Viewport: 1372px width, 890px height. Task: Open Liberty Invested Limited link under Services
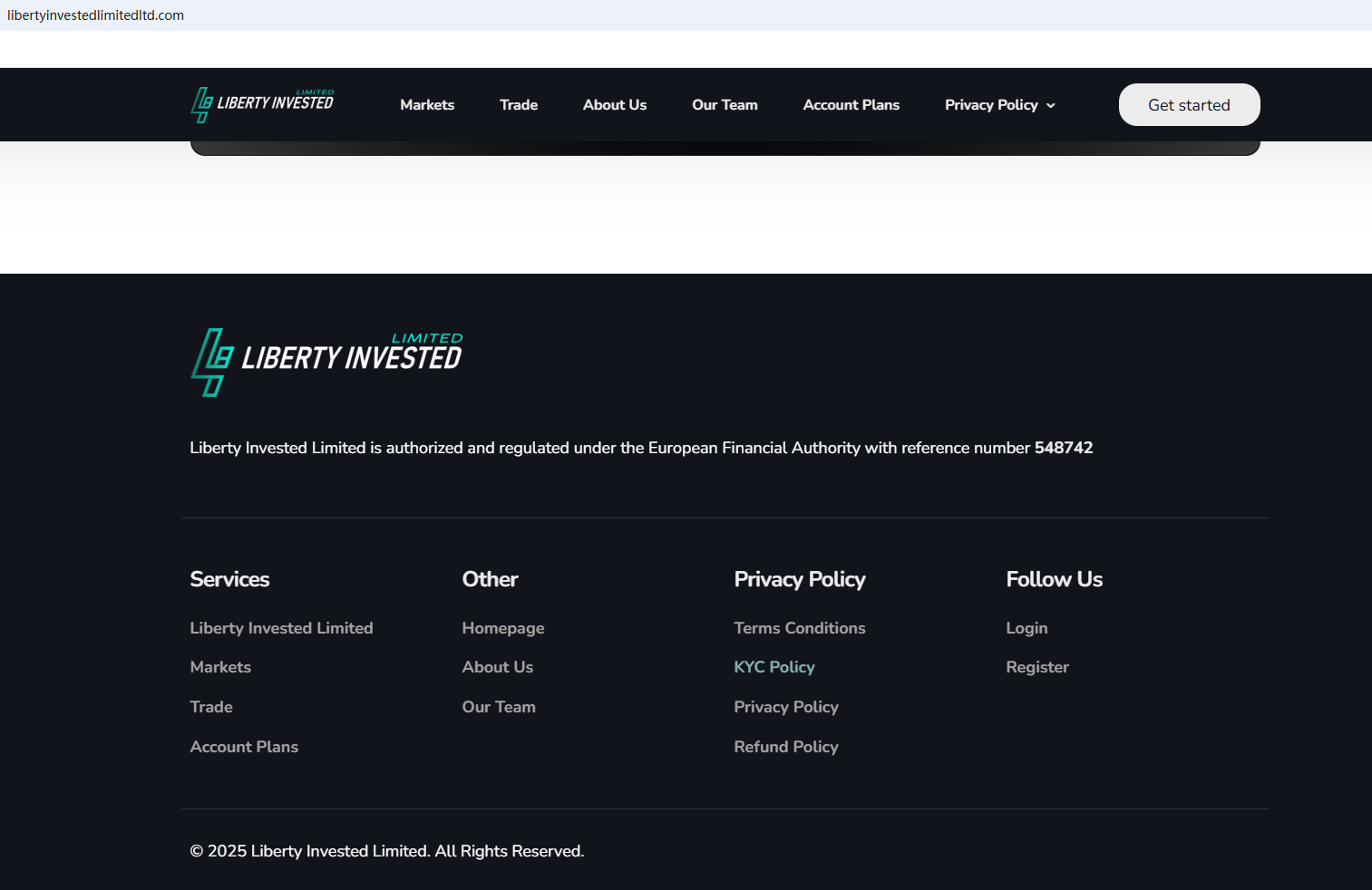pyautogui.click(x=281, y=628)
